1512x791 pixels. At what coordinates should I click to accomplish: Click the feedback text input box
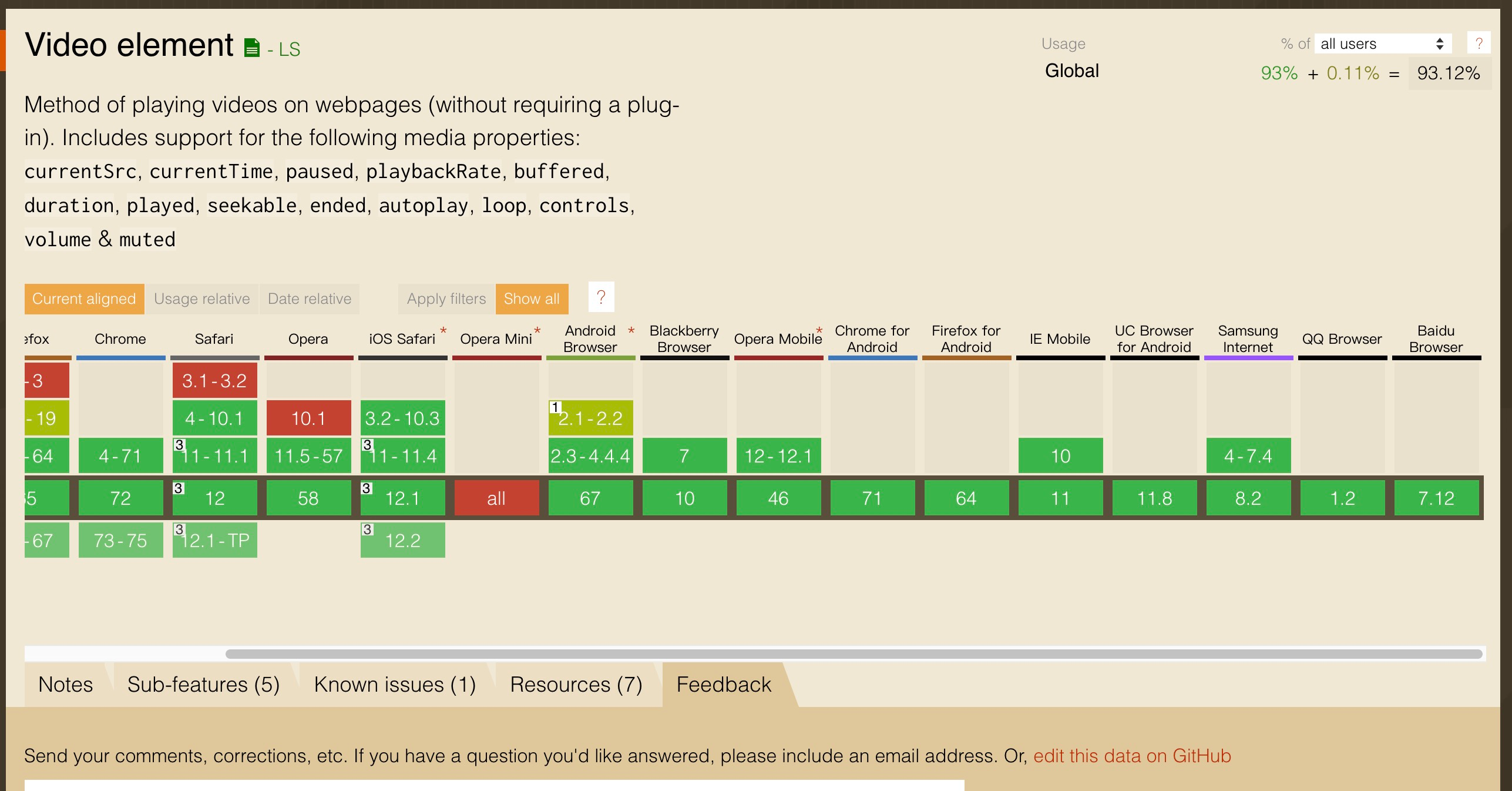(x=495, y=785)
